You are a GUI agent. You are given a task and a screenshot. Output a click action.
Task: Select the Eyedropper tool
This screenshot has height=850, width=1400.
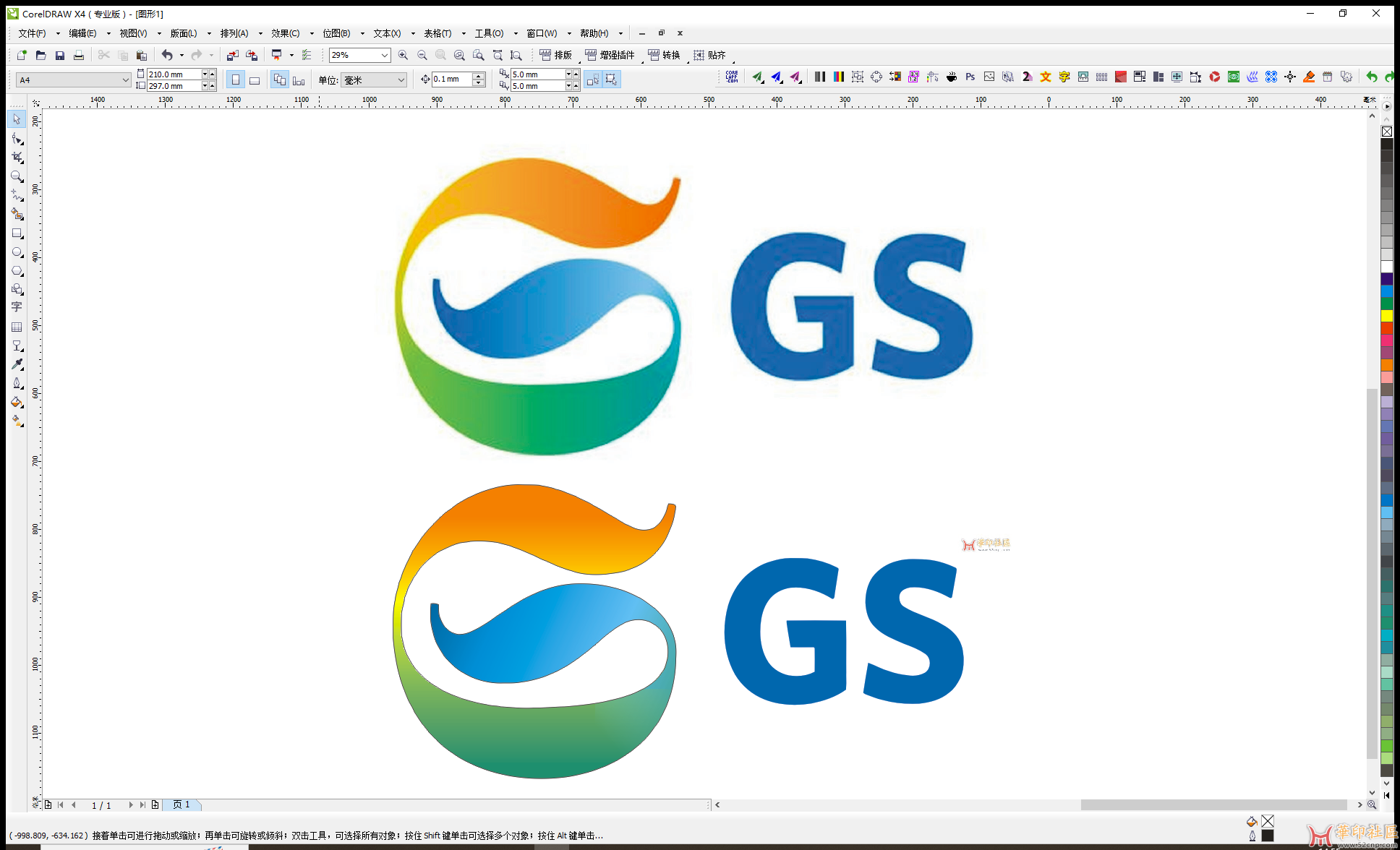pyautogui.click(x=17, y=364)
